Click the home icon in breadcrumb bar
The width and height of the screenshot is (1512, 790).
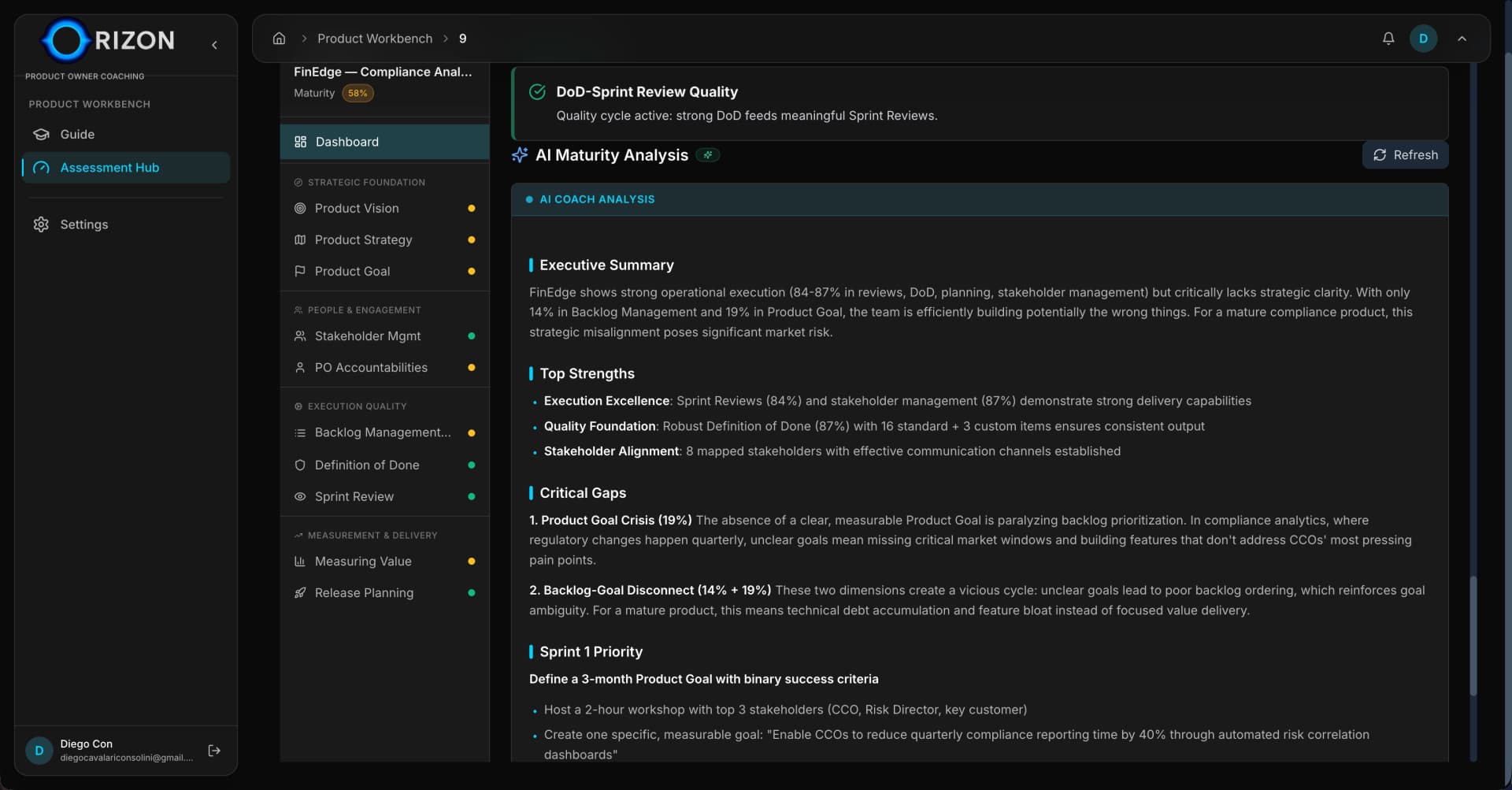(279, 38)
